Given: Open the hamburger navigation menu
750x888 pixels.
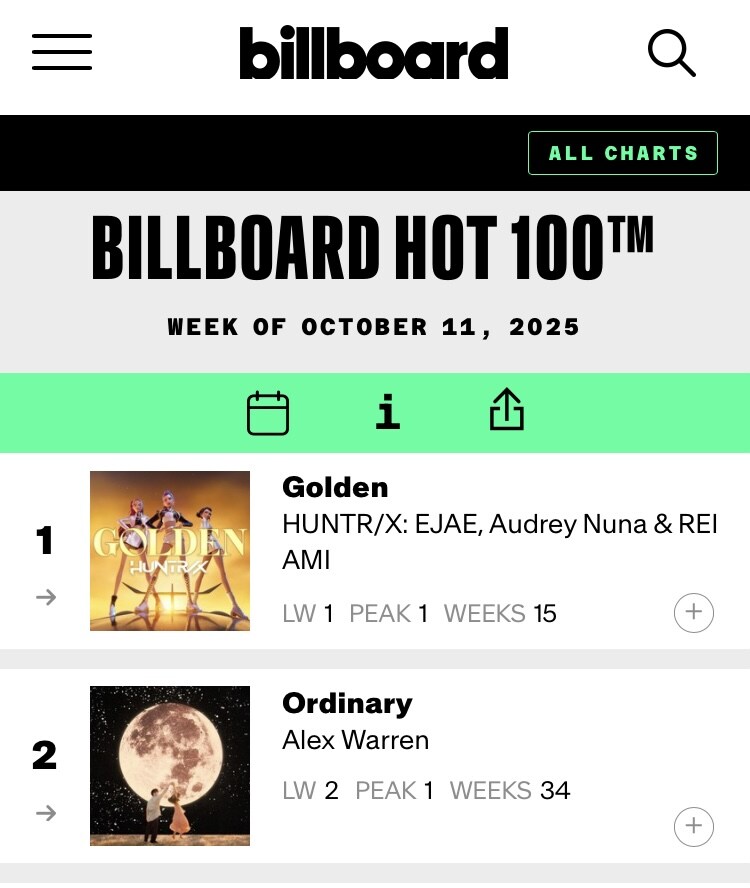Looking at the screenshot, I should pos(62,52).
